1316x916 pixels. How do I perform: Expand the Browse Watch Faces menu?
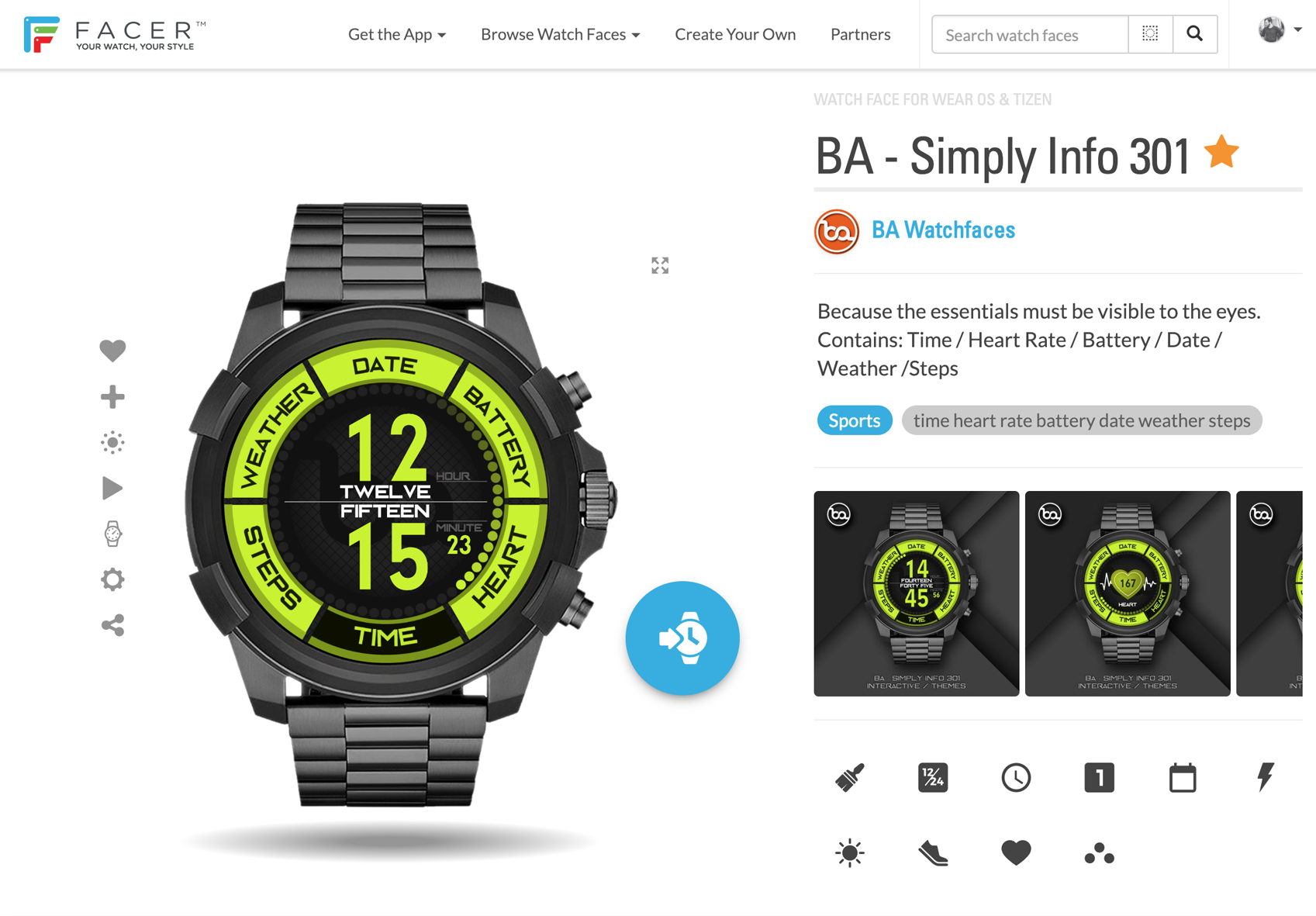[560, 34]
